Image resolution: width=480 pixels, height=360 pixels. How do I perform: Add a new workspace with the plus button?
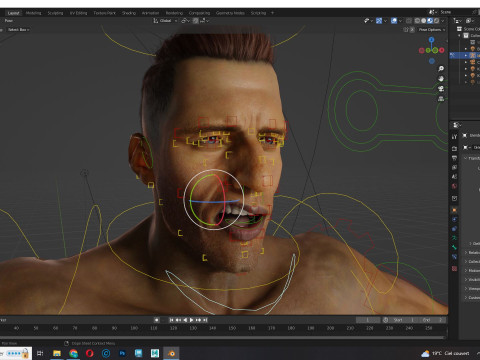coord(272,13)
